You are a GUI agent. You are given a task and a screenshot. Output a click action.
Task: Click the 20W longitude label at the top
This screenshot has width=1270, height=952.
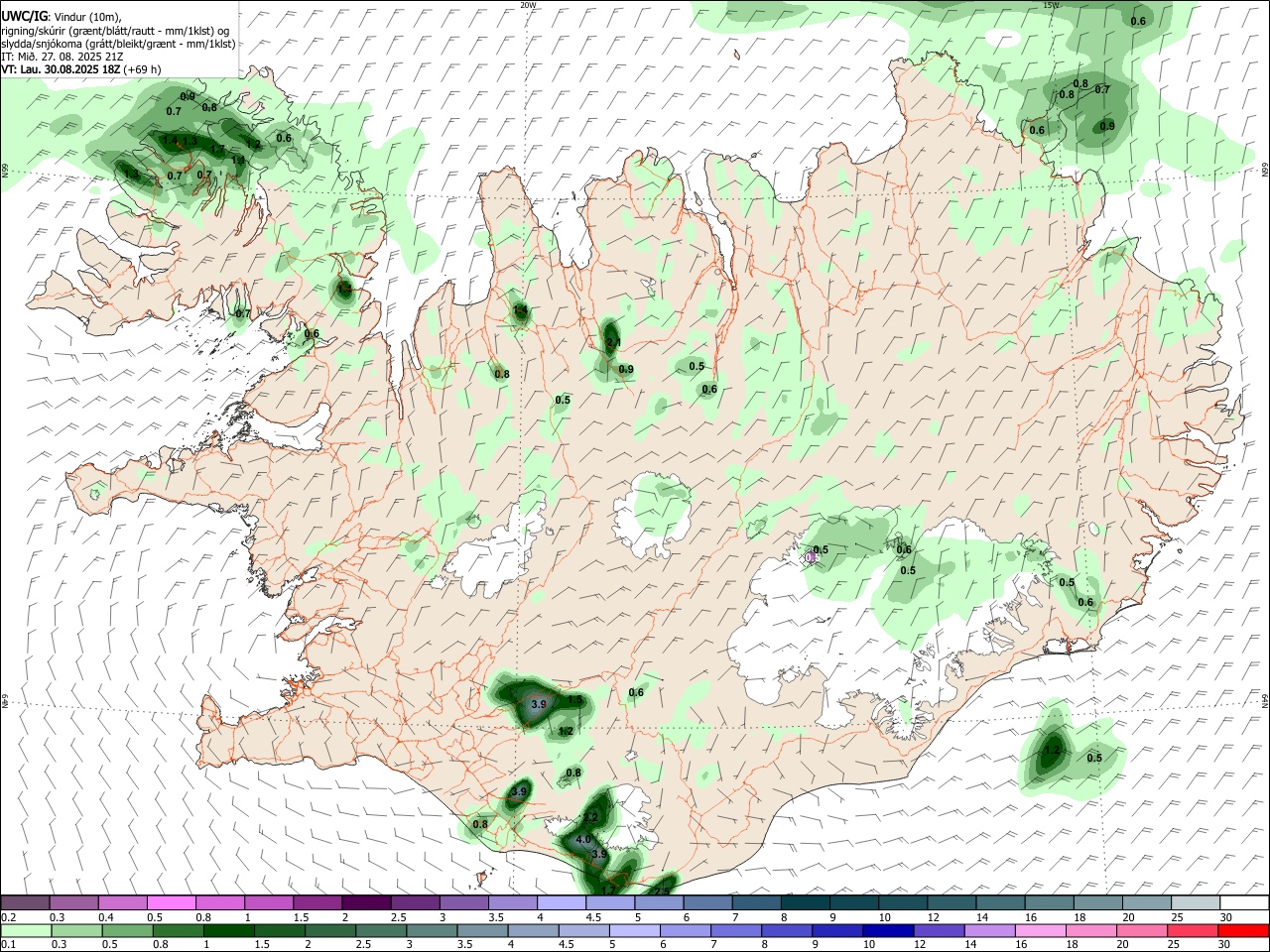click(x=528, y=5)
